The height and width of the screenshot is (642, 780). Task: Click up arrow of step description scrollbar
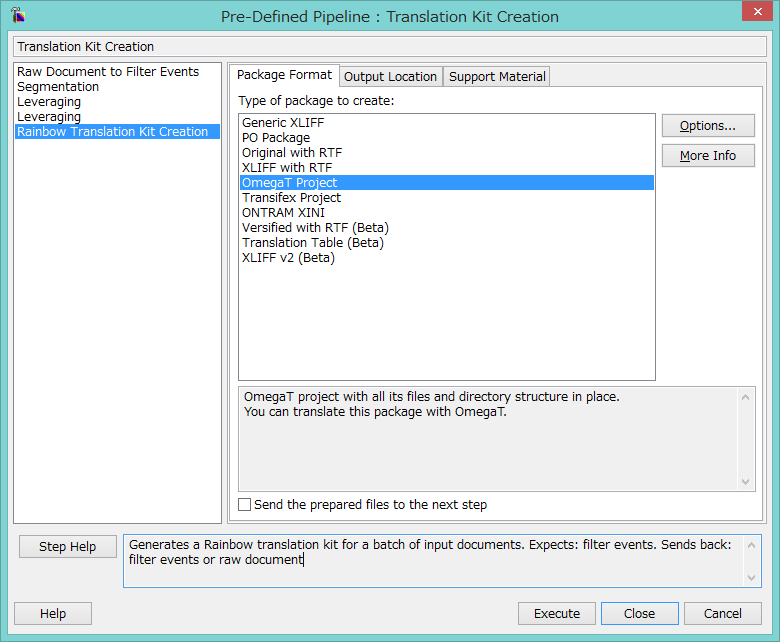[x=751, y=545]
